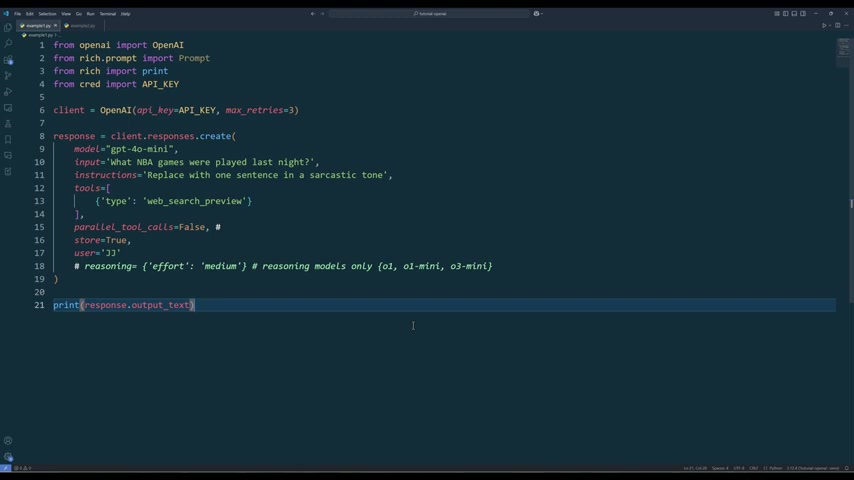854x480 pixels.
Task: Click example1.py in the breadcrumb
Action: pyautogui.click(x=39, y=35)
